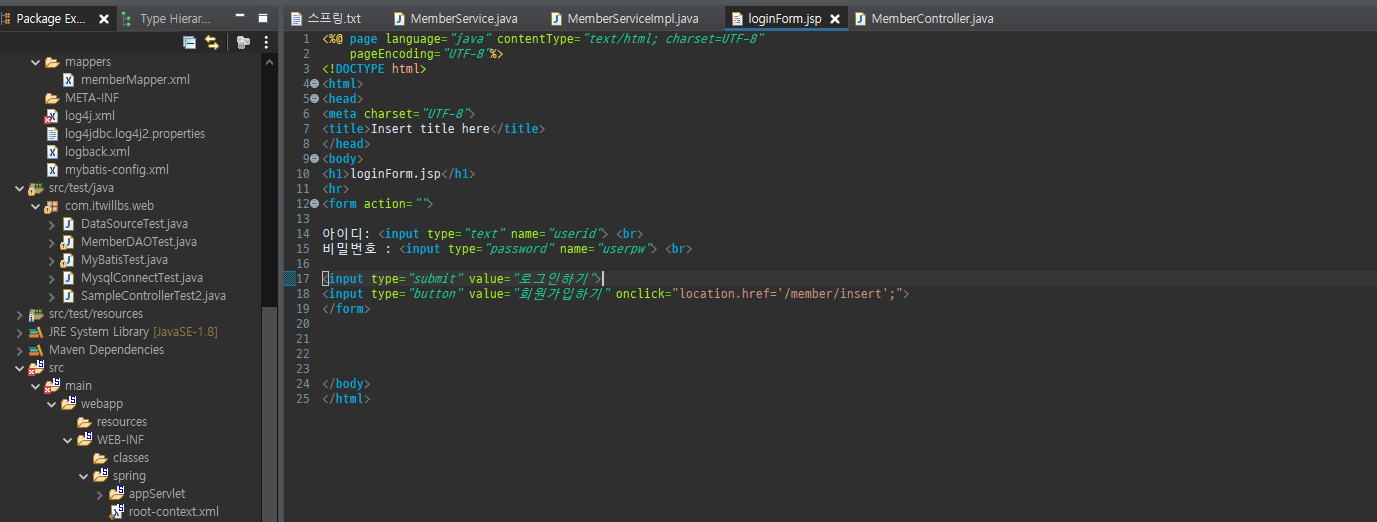Fold the form element at line 12
The height and width of the screenshot is (522, 1377).
coord(314,204)
